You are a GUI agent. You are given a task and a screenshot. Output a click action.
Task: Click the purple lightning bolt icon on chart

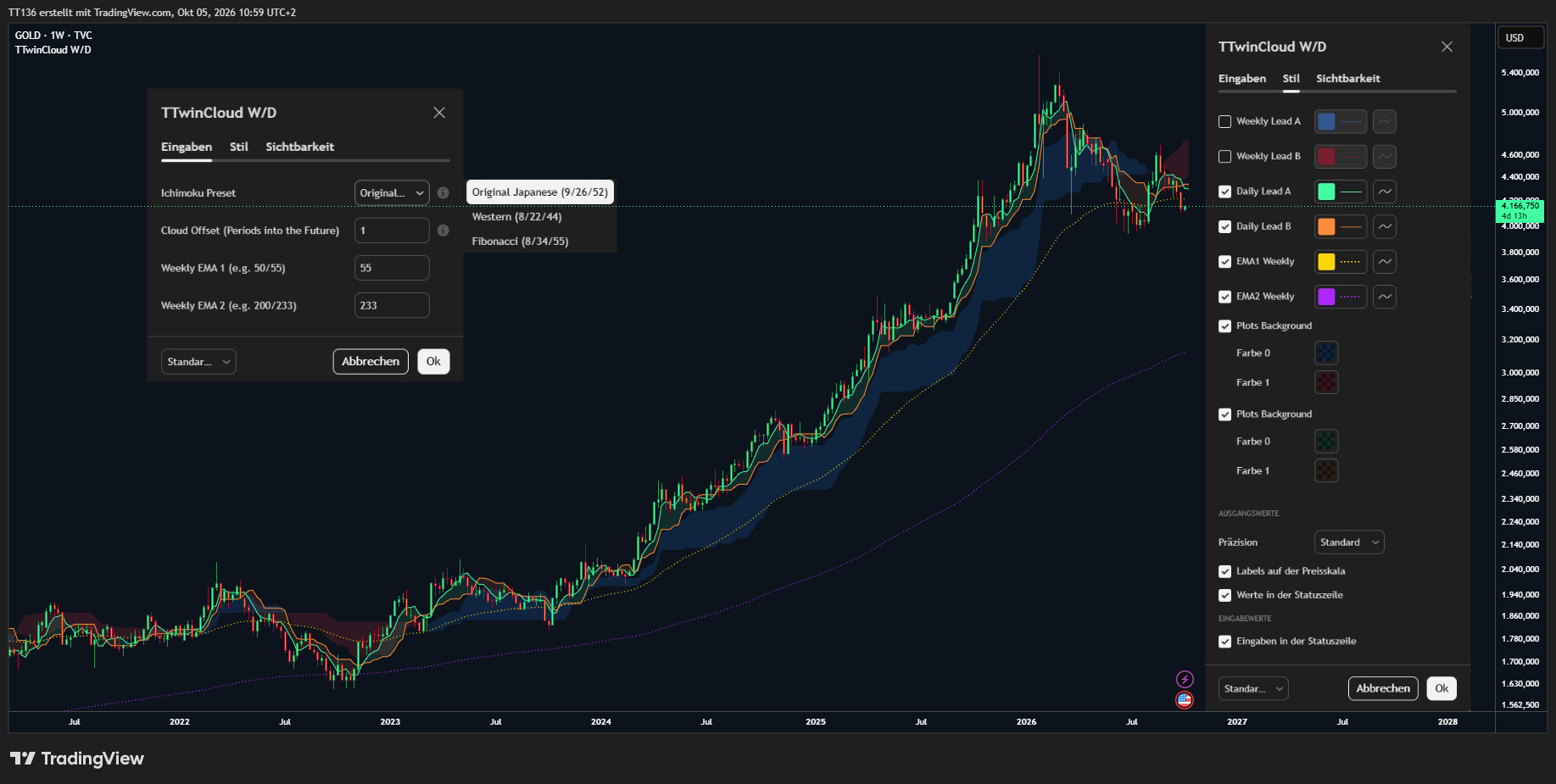click(1185, 679)
